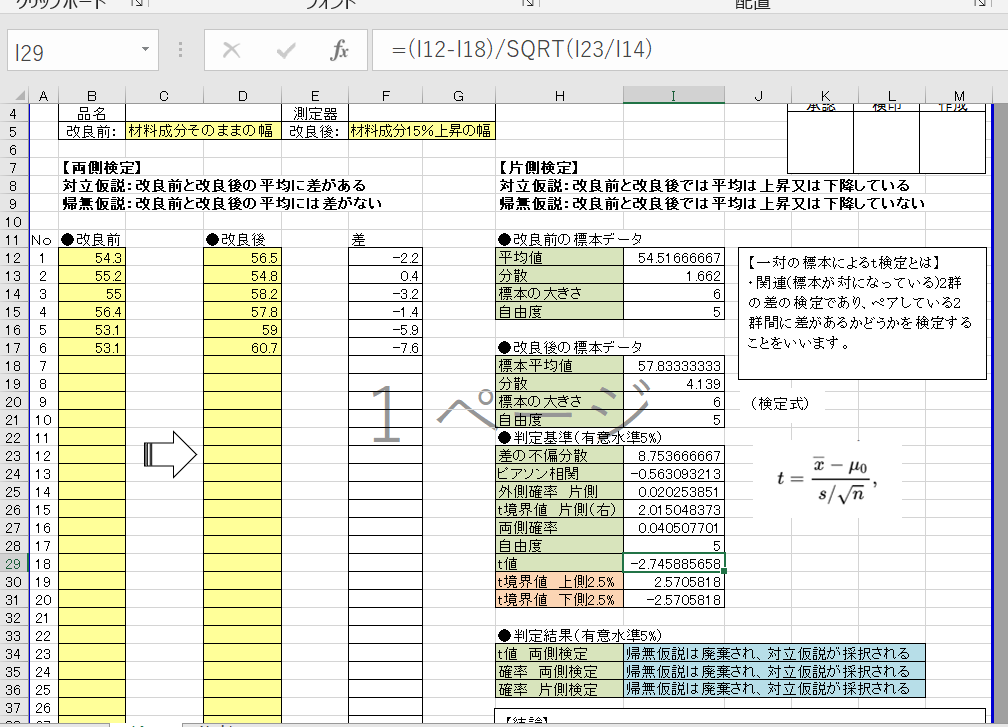Select column I header
The height and width of the screenshot is (727, 1008).
point(674,96)
